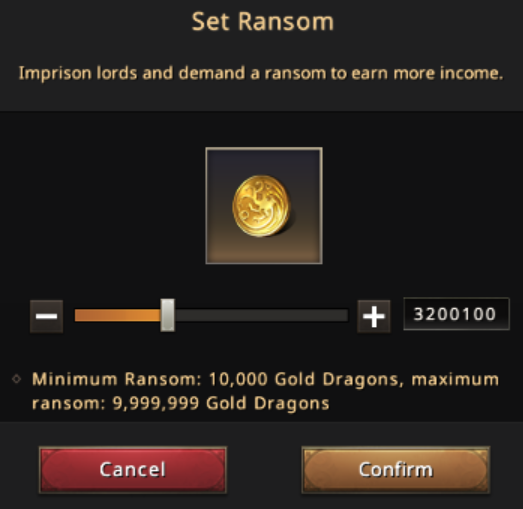Click the 'Minimum Ransom: 10,000 Gold Dragons' note

click(x=215, y=379)
